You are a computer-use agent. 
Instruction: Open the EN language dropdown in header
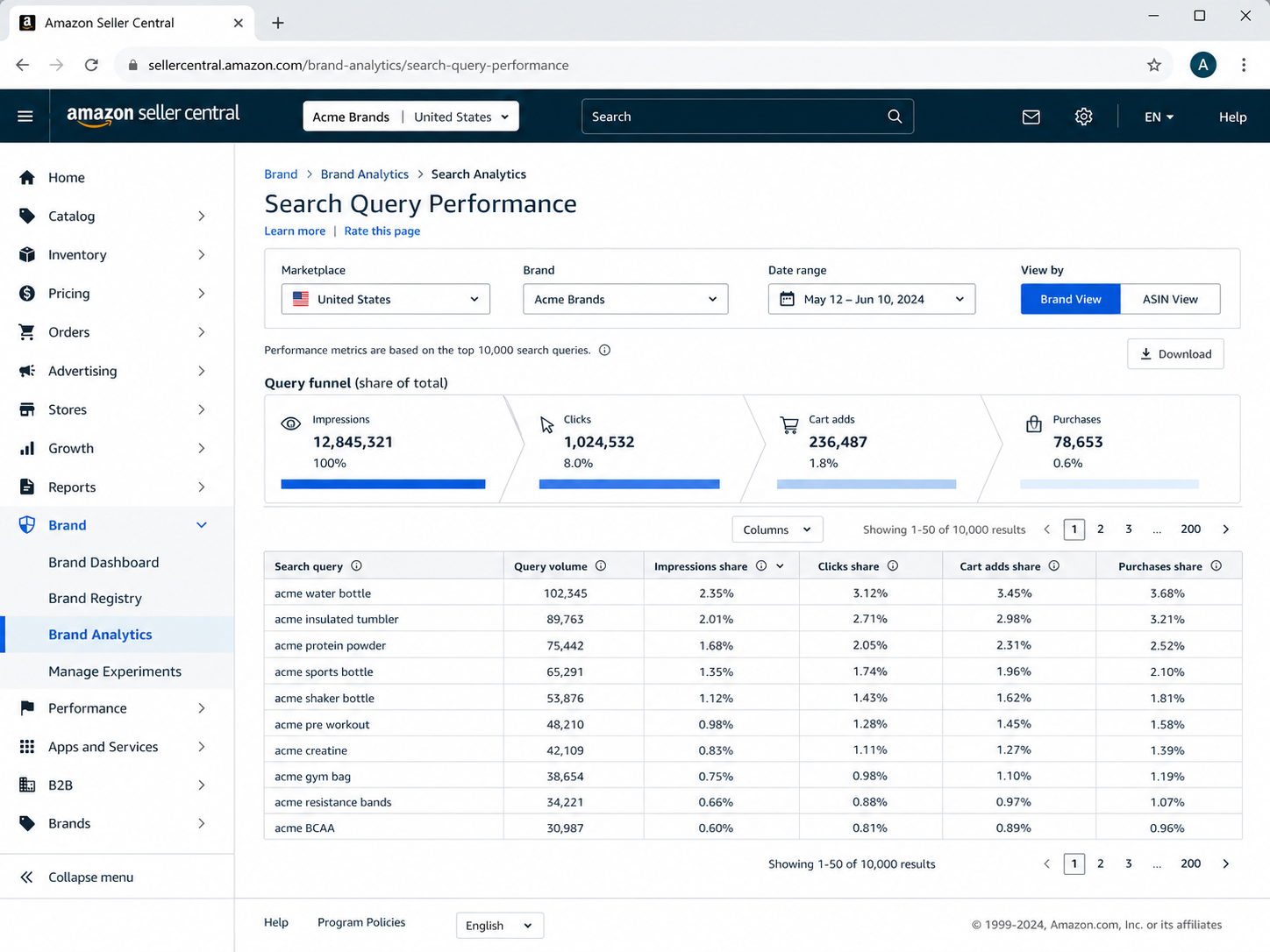click(1159, 117)
